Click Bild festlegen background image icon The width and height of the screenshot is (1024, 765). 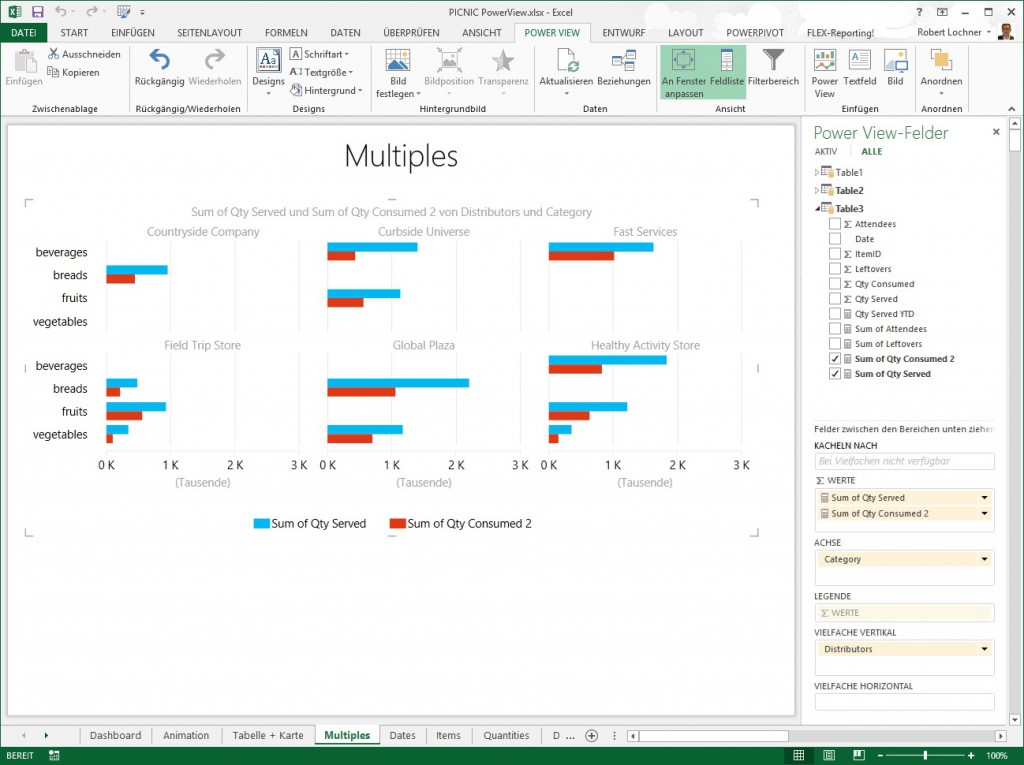[x=398, y=61]
